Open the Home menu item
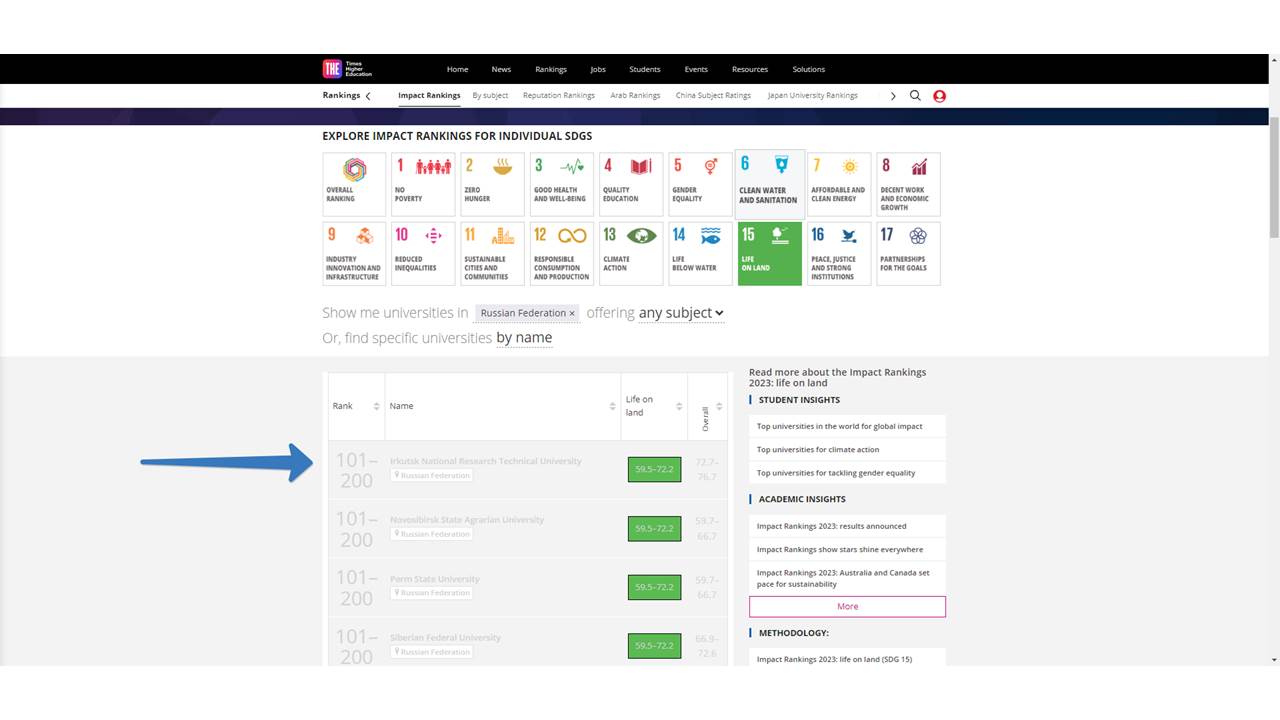Viewport: 1280px width, 720px height. tap(457, 69)
